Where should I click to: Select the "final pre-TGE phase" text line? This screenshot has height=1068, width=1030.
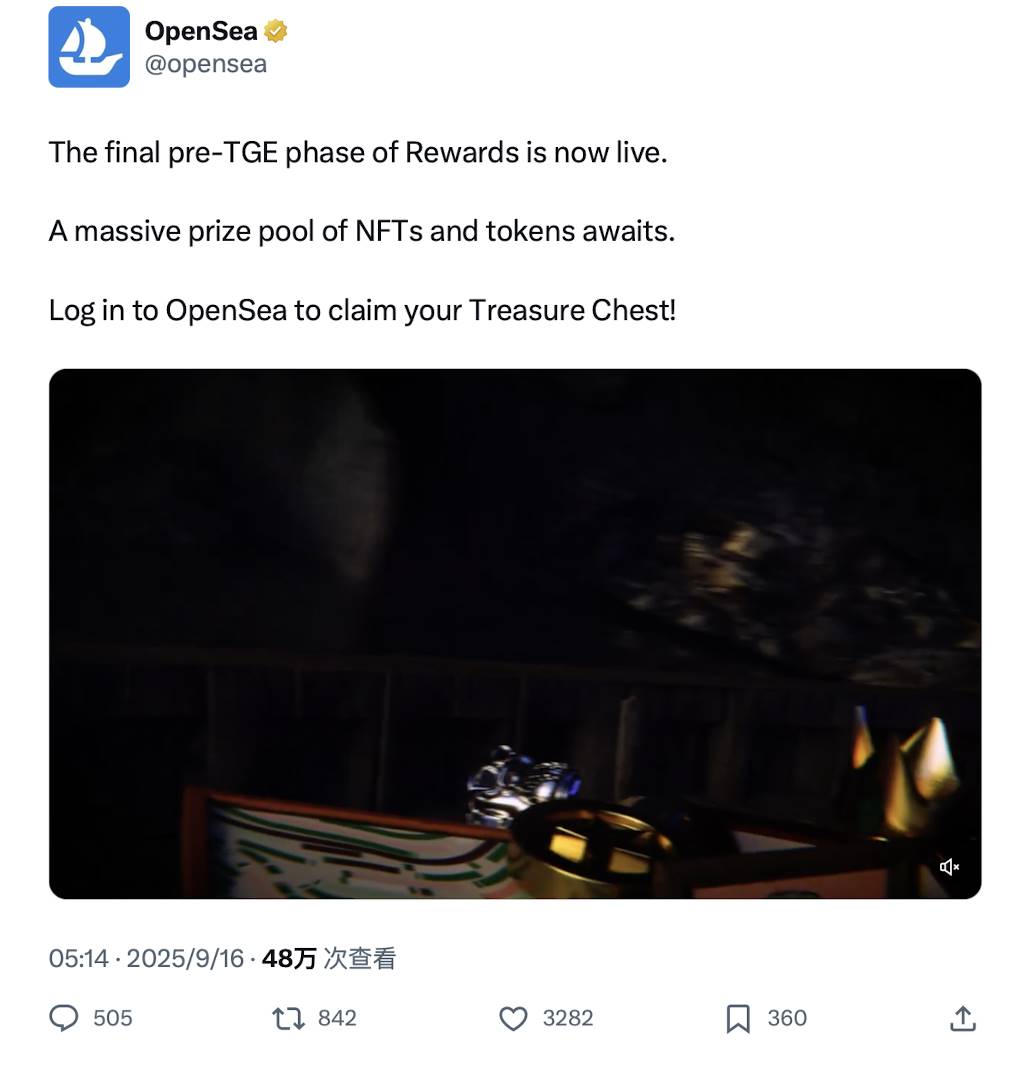pyautogui.click(x=358, y=153)
